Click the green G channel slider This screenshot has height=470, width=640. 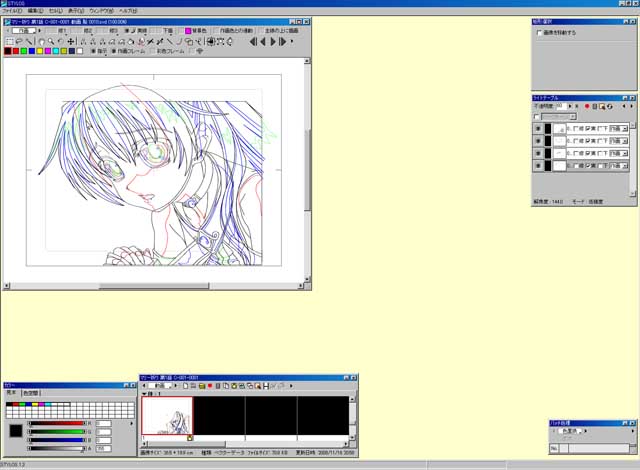(57, 432)
